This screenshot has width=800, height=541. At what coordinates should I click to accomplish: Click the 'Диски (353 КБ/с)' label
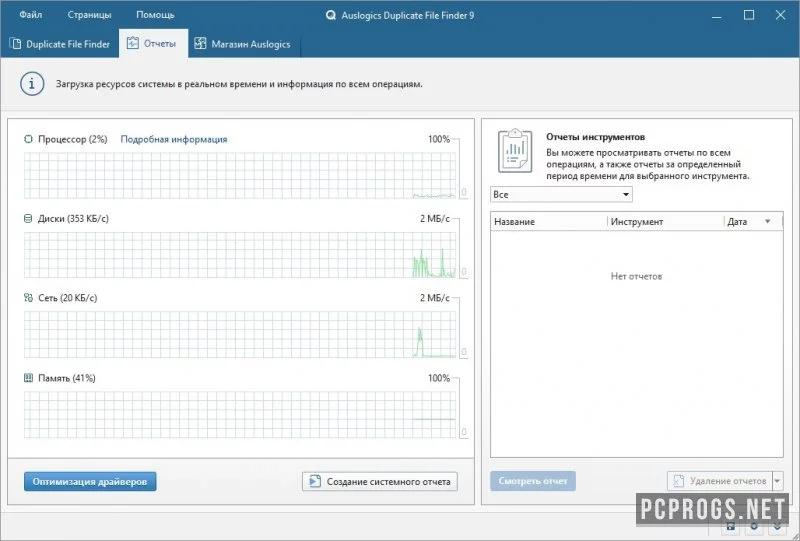pos(73,218)
